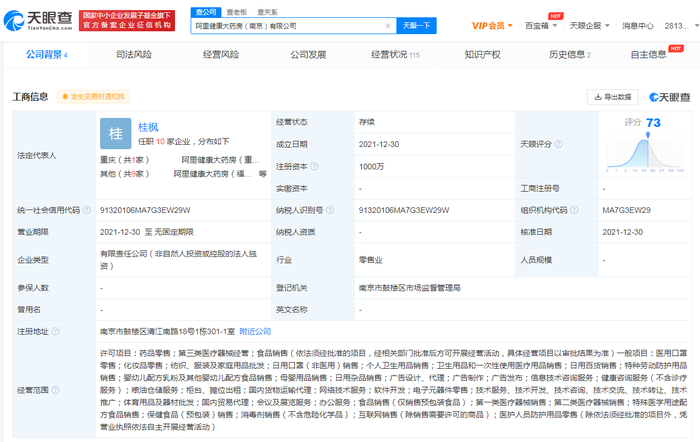Select the 查公司 search tab
700x442 pixels.
[x=206, y=12]
